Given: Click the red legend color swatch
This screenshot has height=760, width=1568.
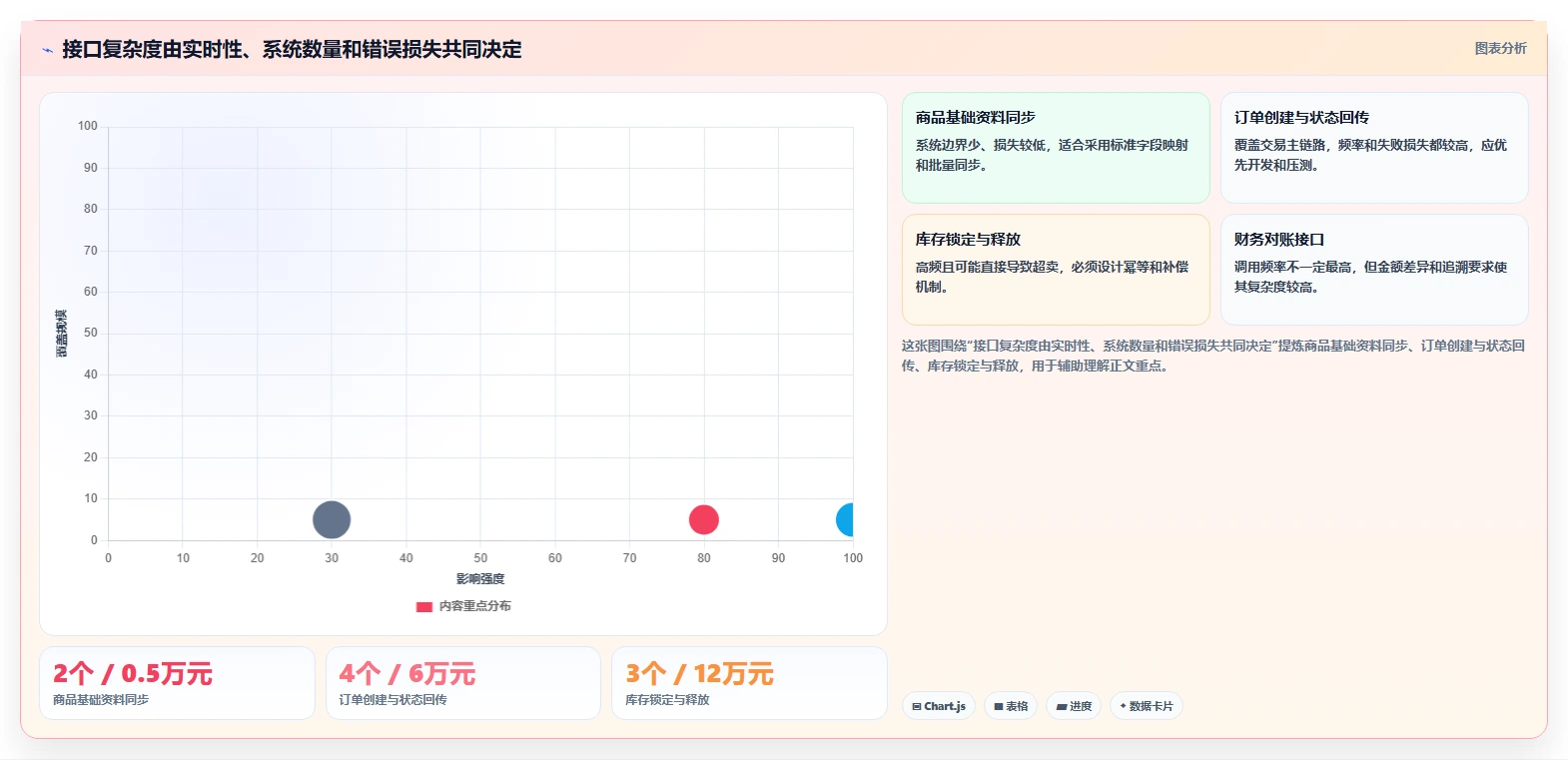Looking at the screenshot, I should (424, 606).
